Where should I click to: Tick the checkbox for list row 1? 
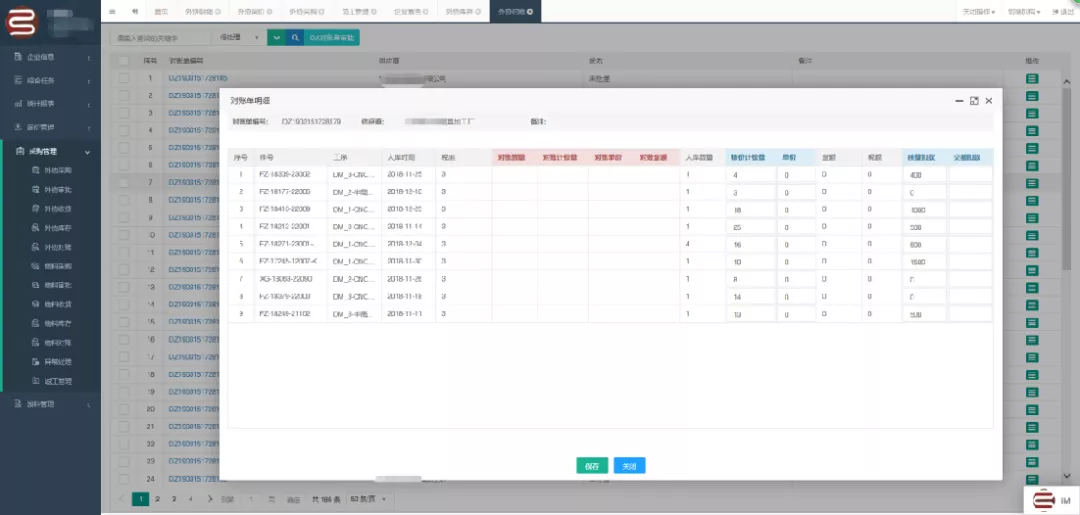[x=124, y=78]
